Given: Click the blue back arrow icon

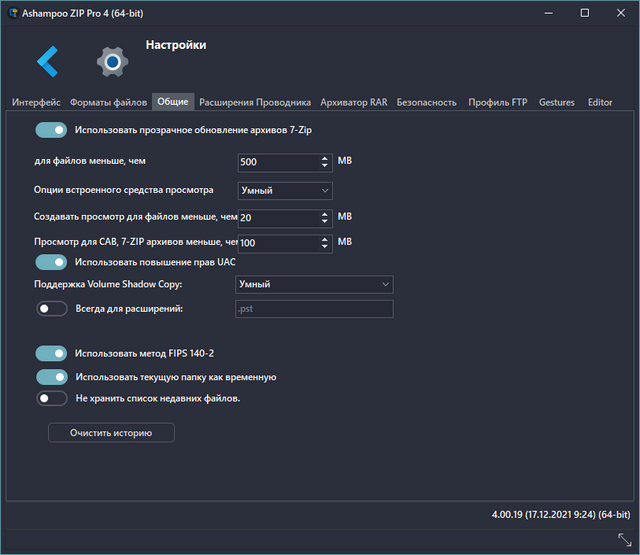Looking at the screenshot, I should 48,62.
